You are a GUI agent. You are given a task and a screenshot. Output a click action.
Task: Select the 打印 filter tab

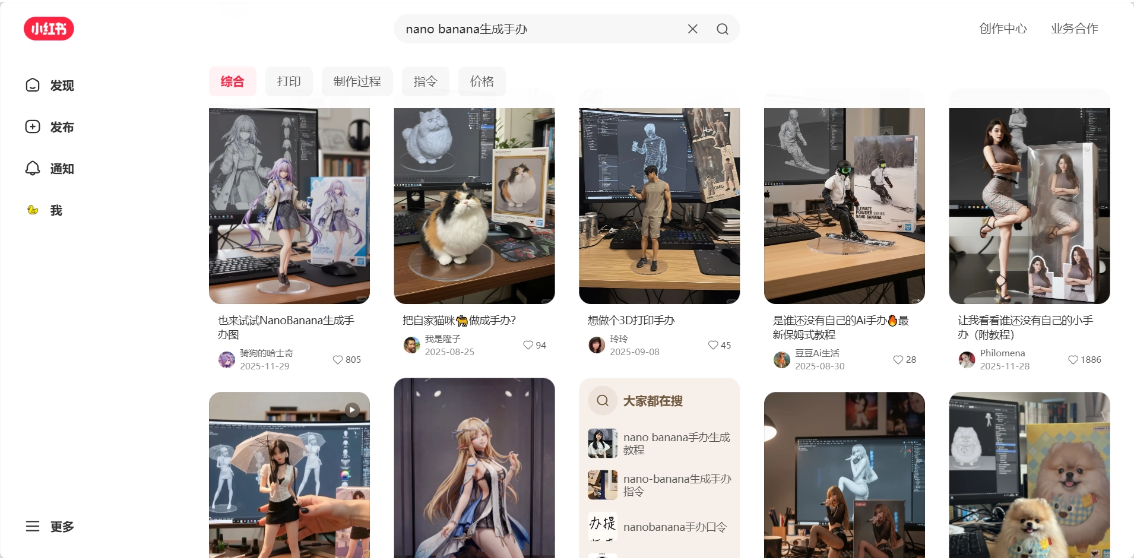[289, 82]
